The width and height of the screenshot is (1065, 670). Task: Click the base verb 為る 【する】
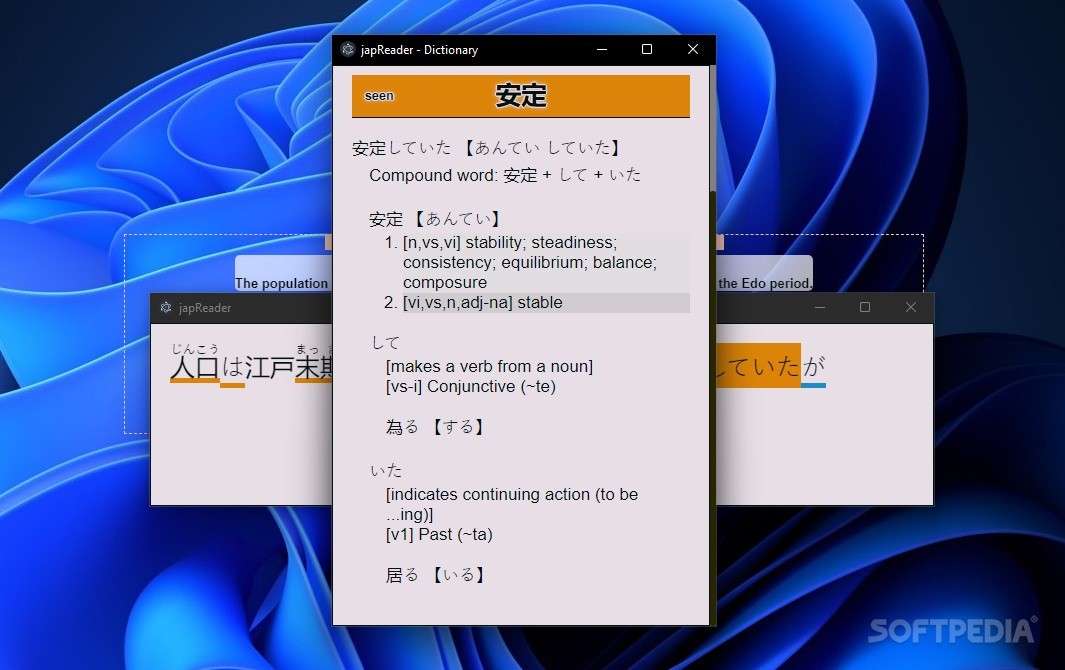tap(435, 427)
